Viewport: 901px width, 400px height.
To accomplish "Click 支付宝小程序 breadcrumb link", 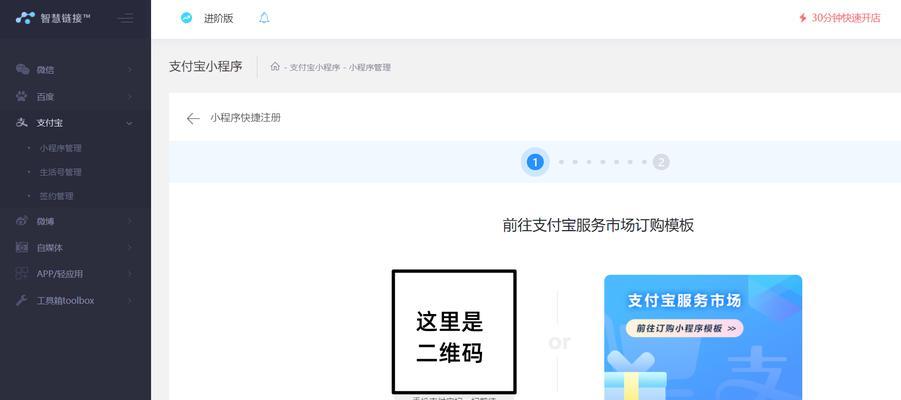I will 315,67.
